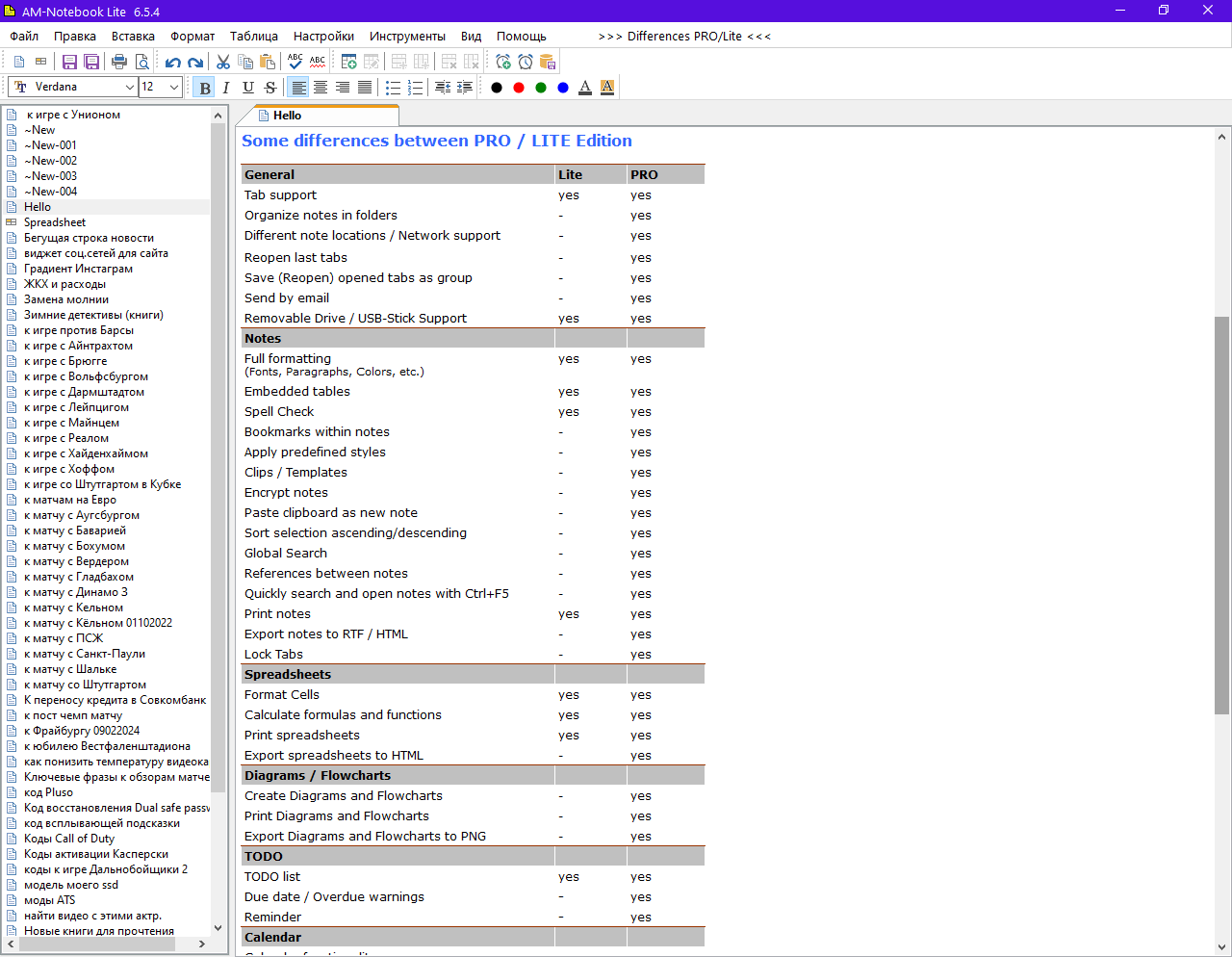Click the Differences PRO/Lite link

(x=684, y=37)
